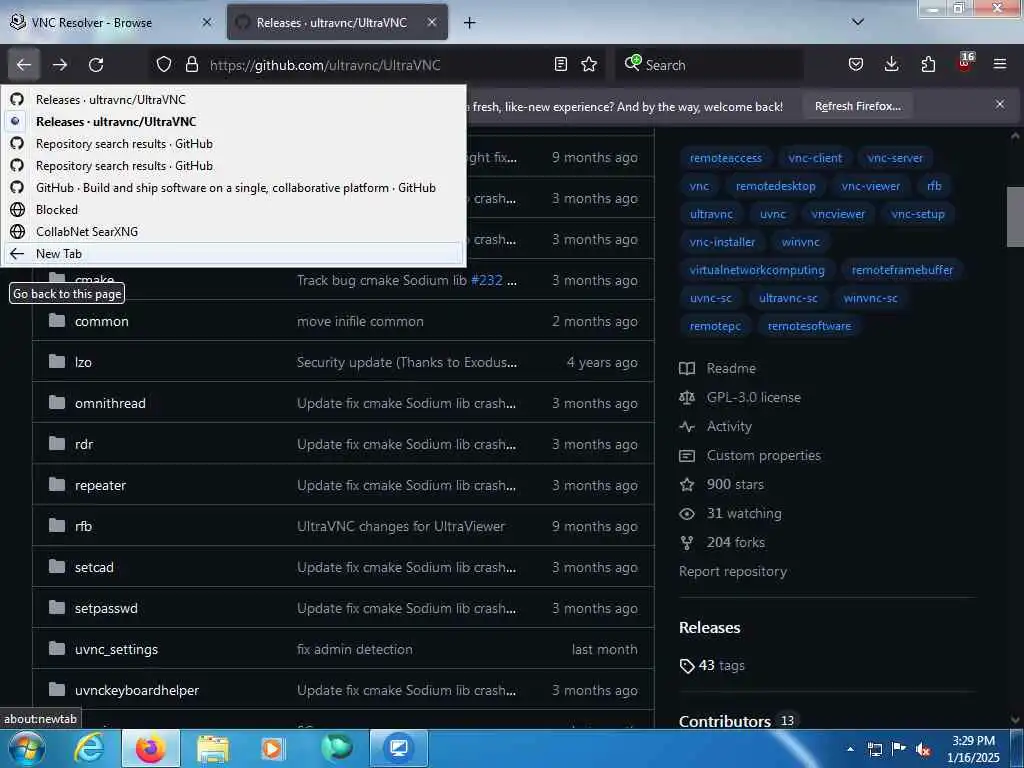Click the virtualnetworkcomputing topic tag

coord(757,270)
